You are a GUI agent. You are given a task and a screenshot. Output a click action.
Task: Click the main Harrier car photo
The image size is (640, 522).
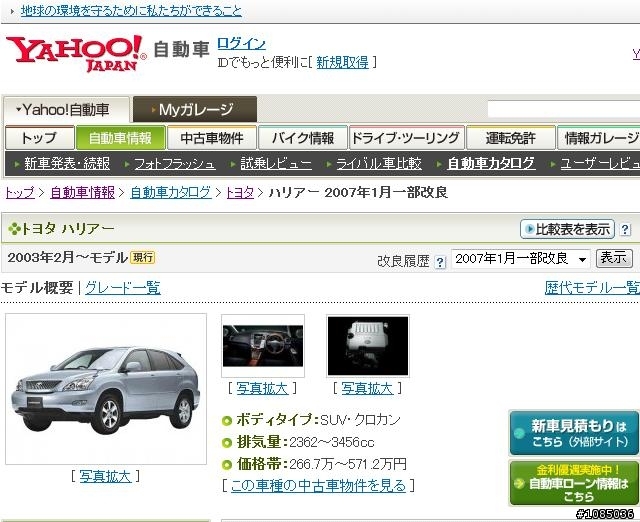106,389
